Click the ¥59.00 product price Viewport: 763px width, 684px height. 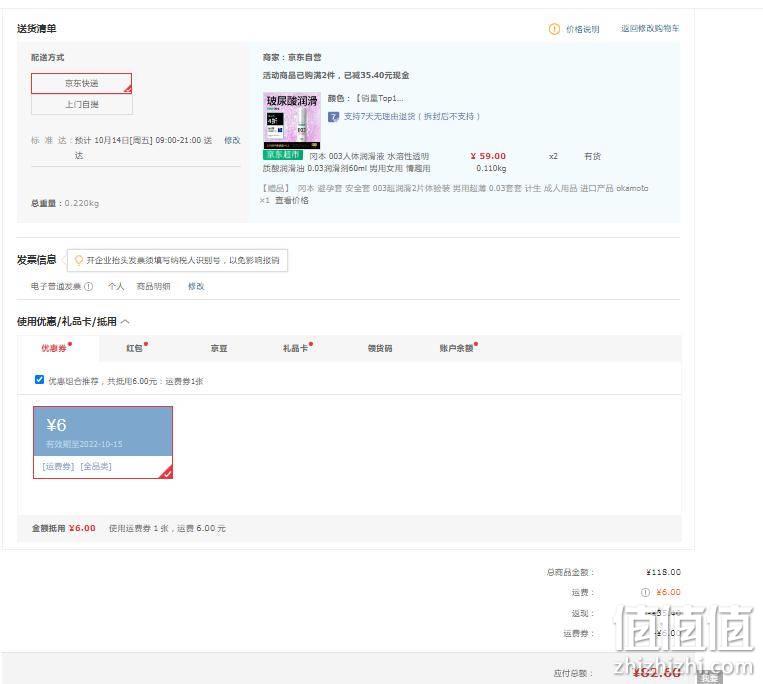[x=488, y=156]
